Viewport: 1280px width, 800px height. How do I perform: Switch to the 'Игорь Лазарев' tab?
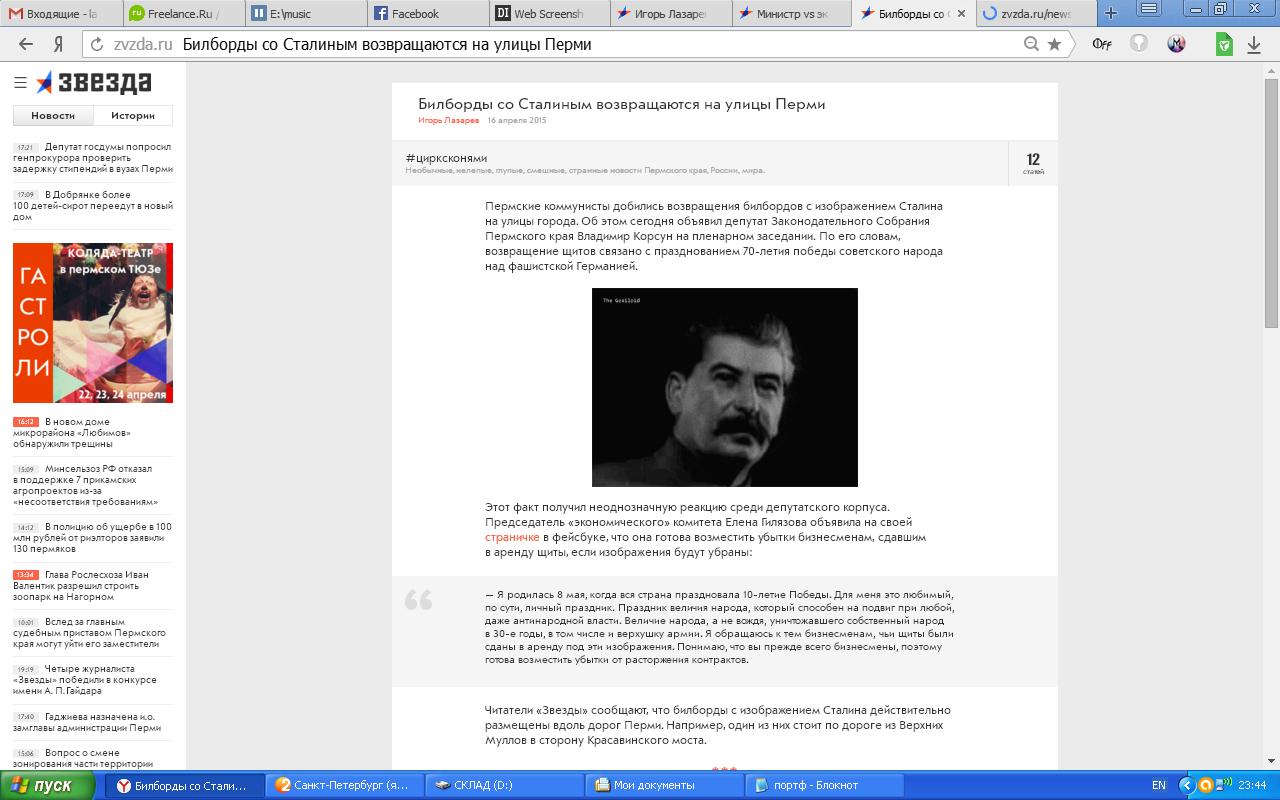coord(672,14)
